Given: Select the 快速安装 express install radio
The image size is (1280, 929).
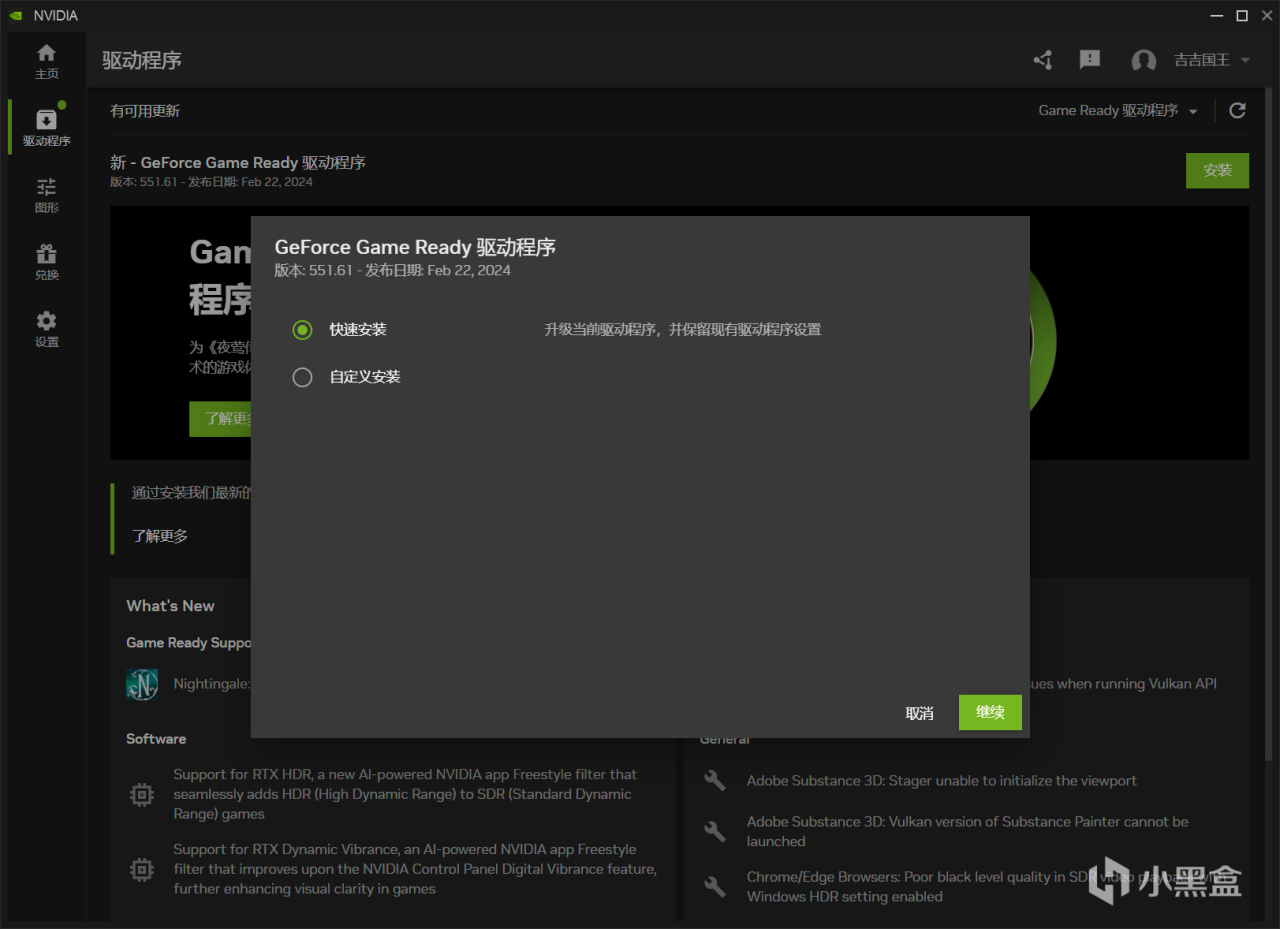Looking at the screenshot, I should (302, 329).
